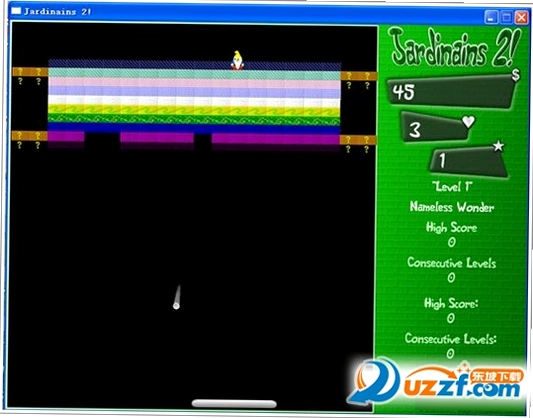Click the lower-left orange question mark brick

pos(30,136)
